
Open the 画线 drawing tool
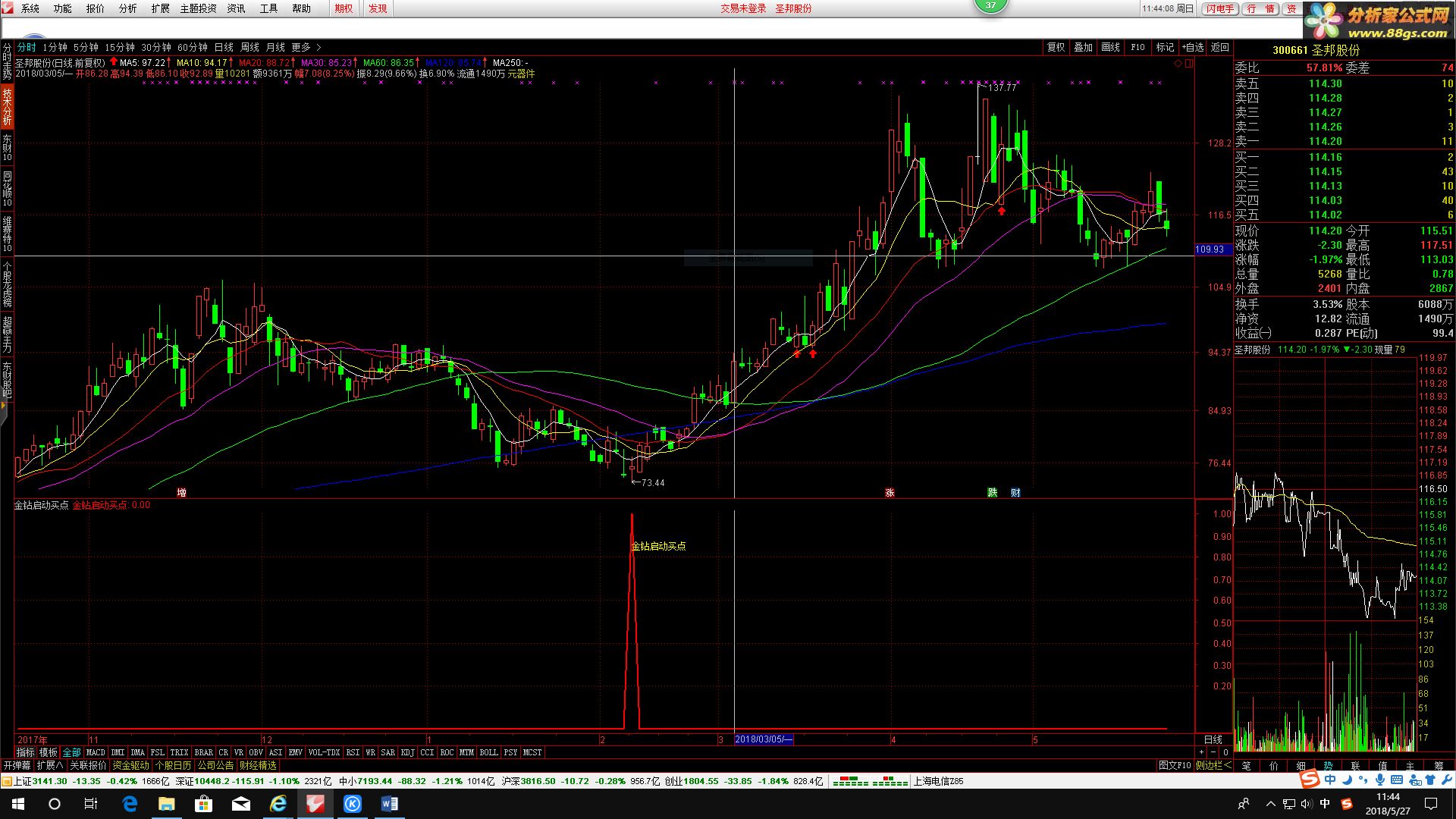point(1110,47)
